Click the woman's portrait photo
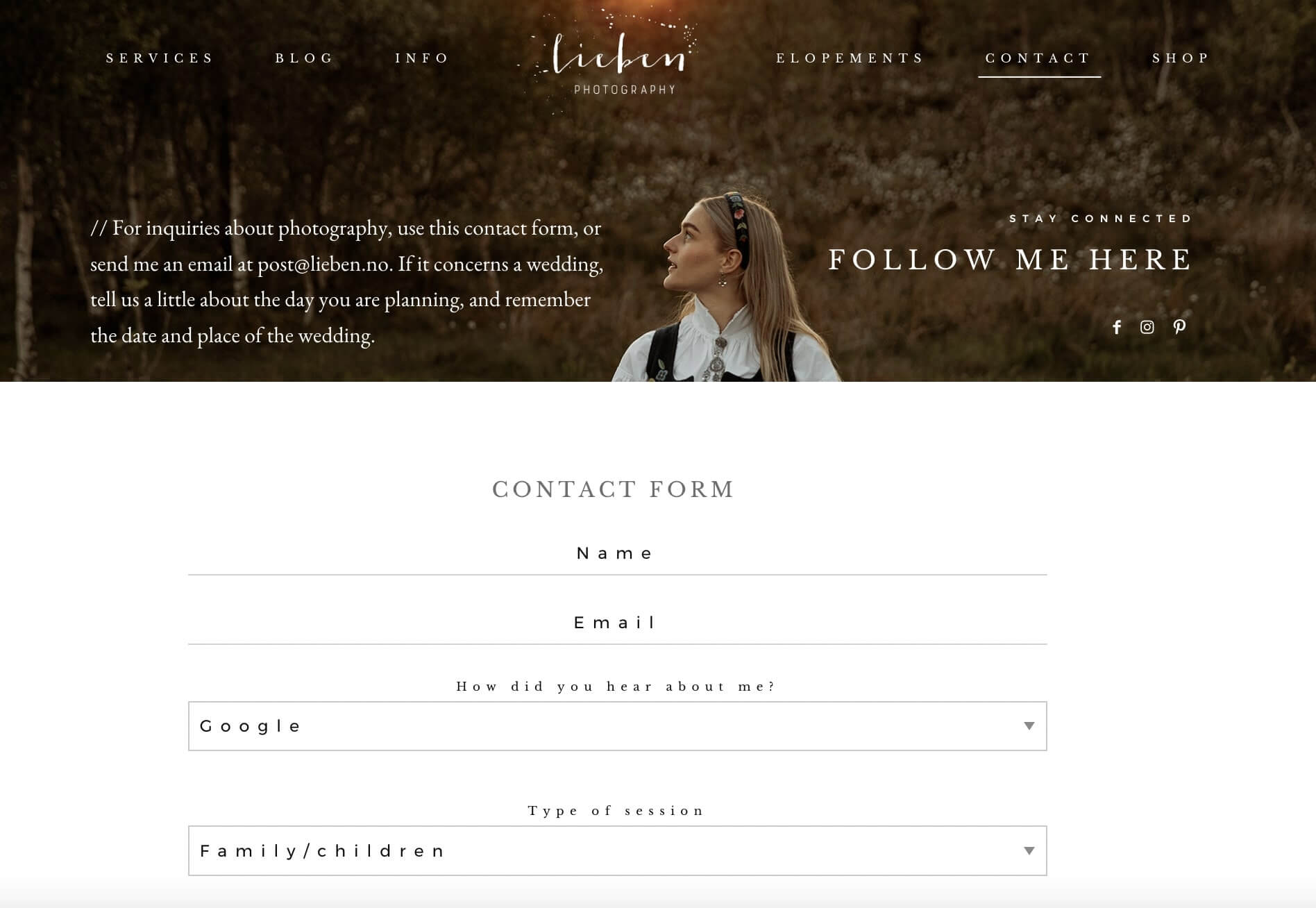 (x=725, y=287)
